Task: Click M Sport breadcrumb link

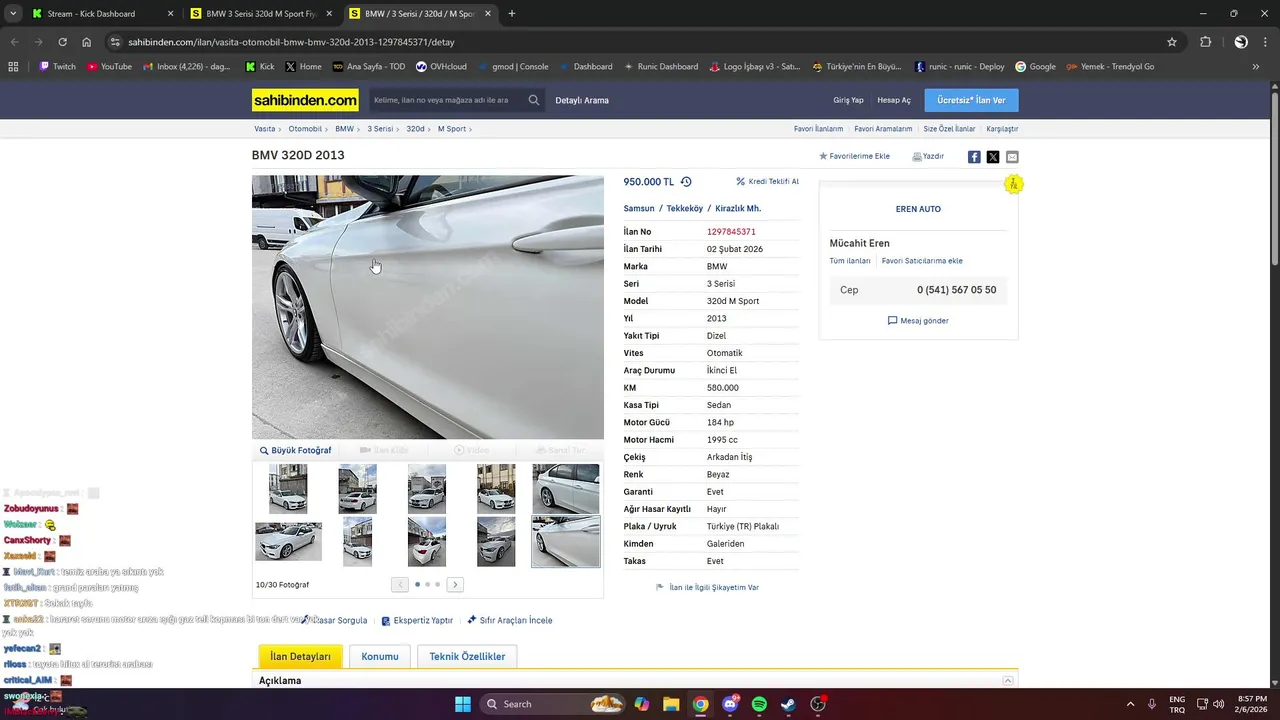Action: [452, 129]
